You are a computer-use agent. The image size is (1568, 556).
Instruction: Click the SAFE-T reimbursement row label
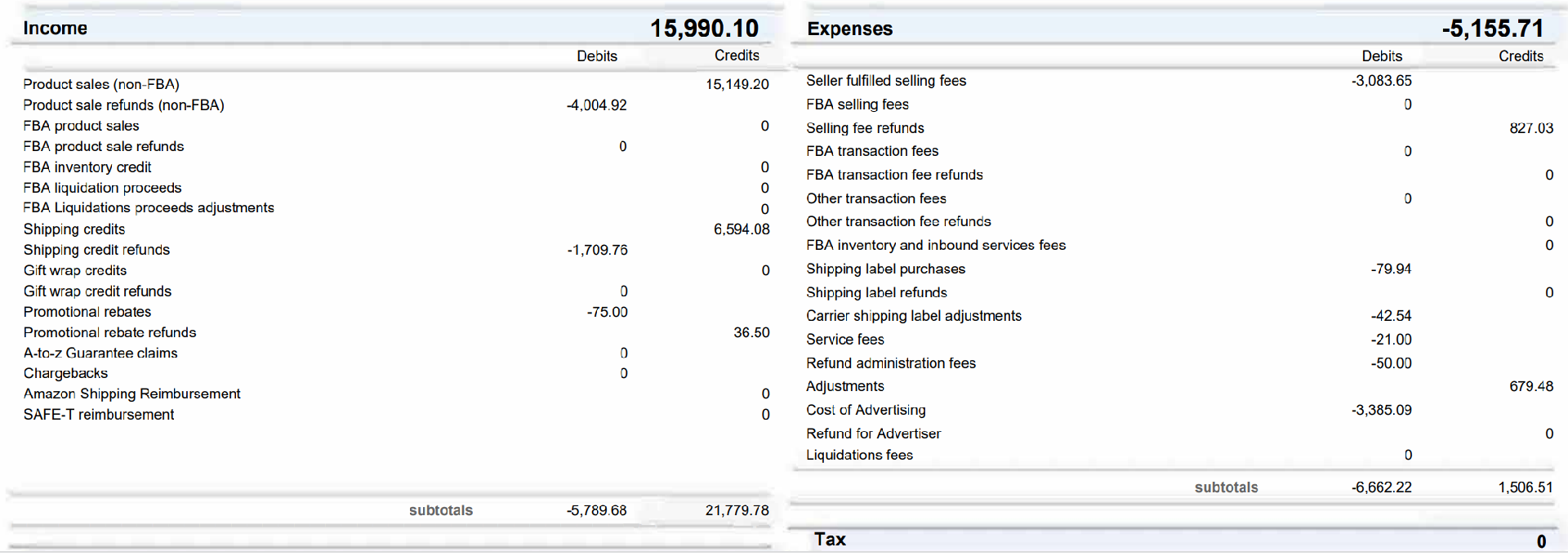[99, 415]
